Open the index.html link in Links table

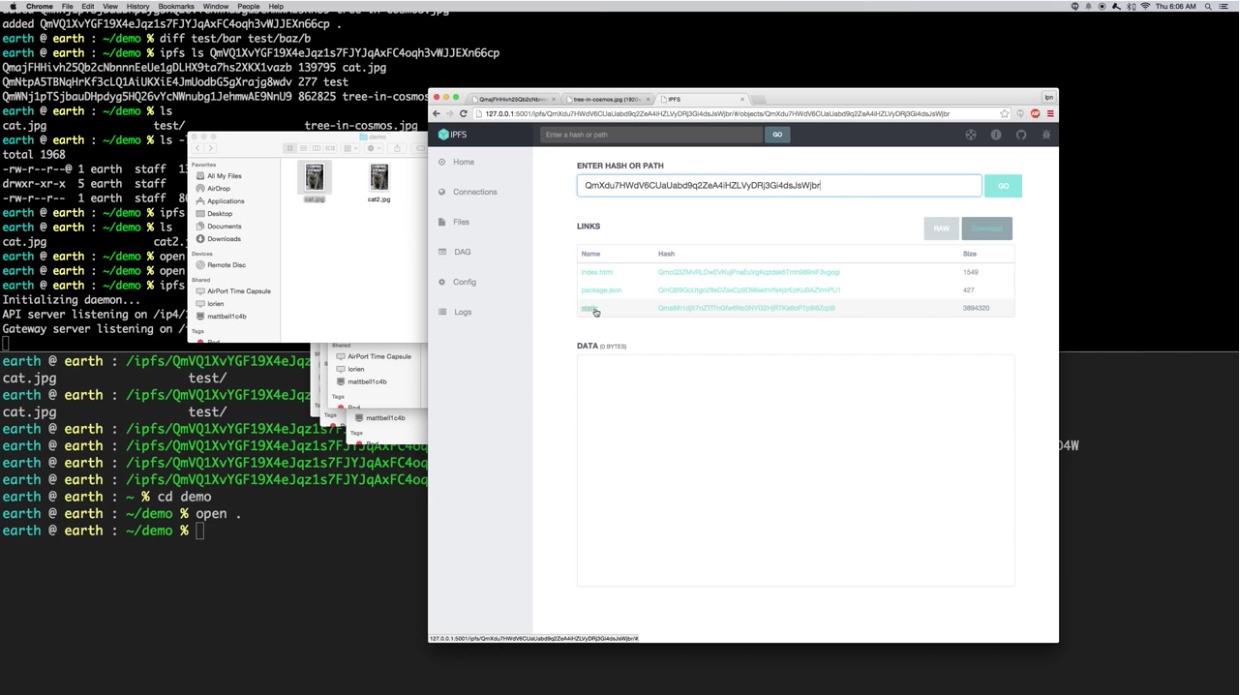tap(597, 272)
